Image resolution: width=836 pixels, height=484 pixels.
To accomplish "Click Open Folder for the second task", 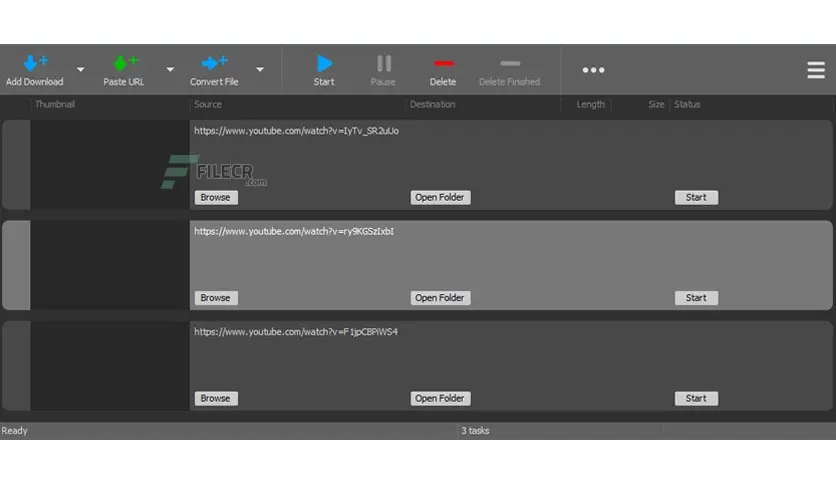I will tap(440, 298).
